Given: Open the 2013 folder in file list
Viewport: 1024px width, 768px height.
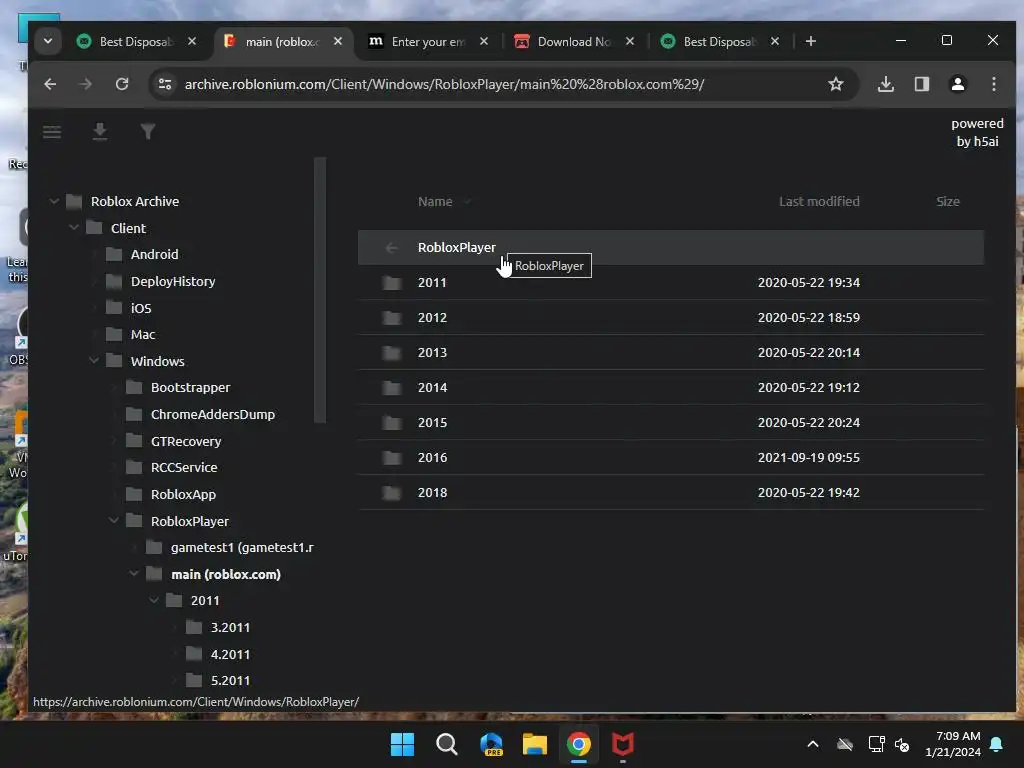Looking at the screenshot, I should coord(671,353).
